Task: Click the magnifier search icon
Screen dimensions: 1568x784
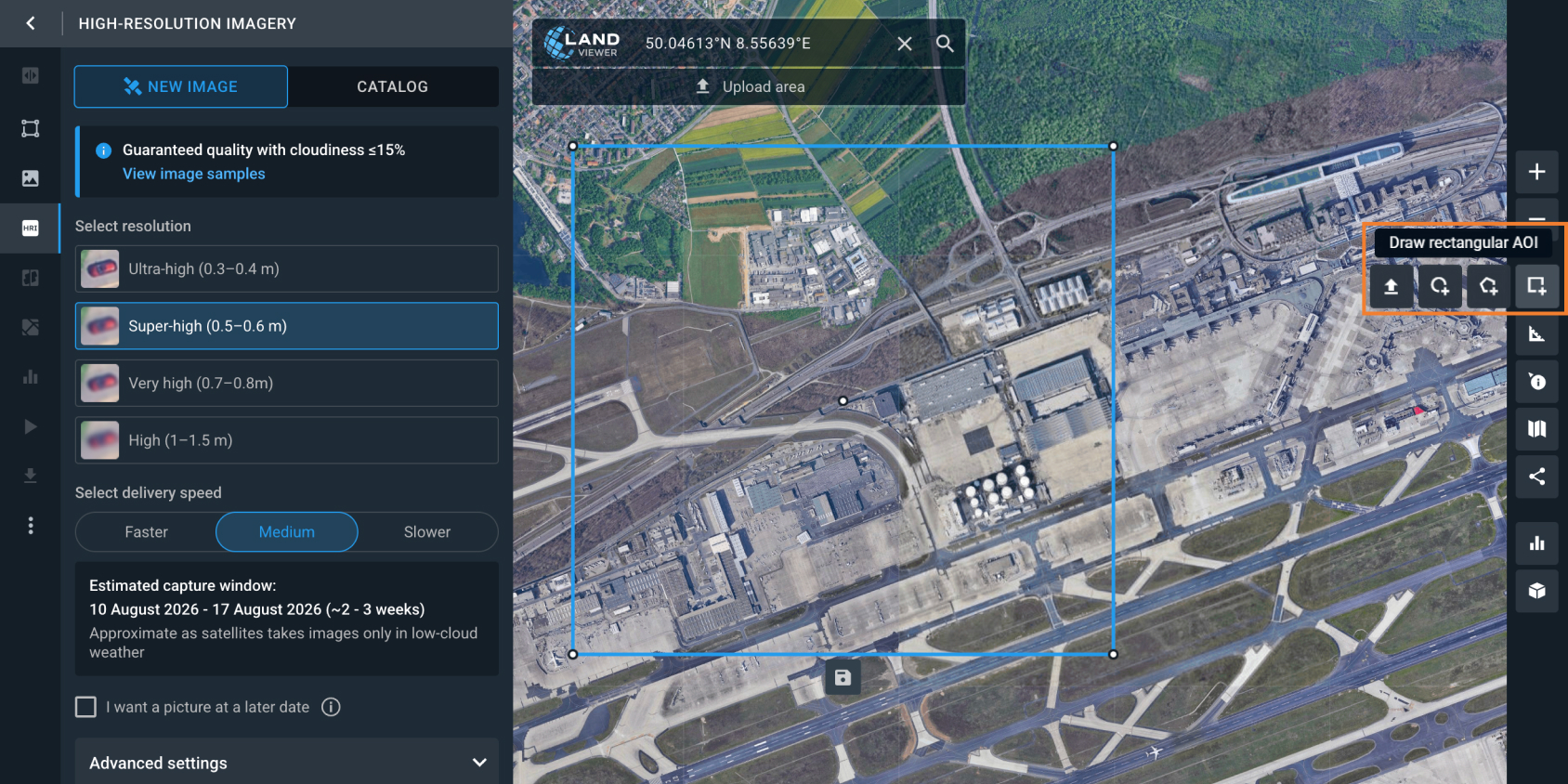Action: tap(945, 44)
